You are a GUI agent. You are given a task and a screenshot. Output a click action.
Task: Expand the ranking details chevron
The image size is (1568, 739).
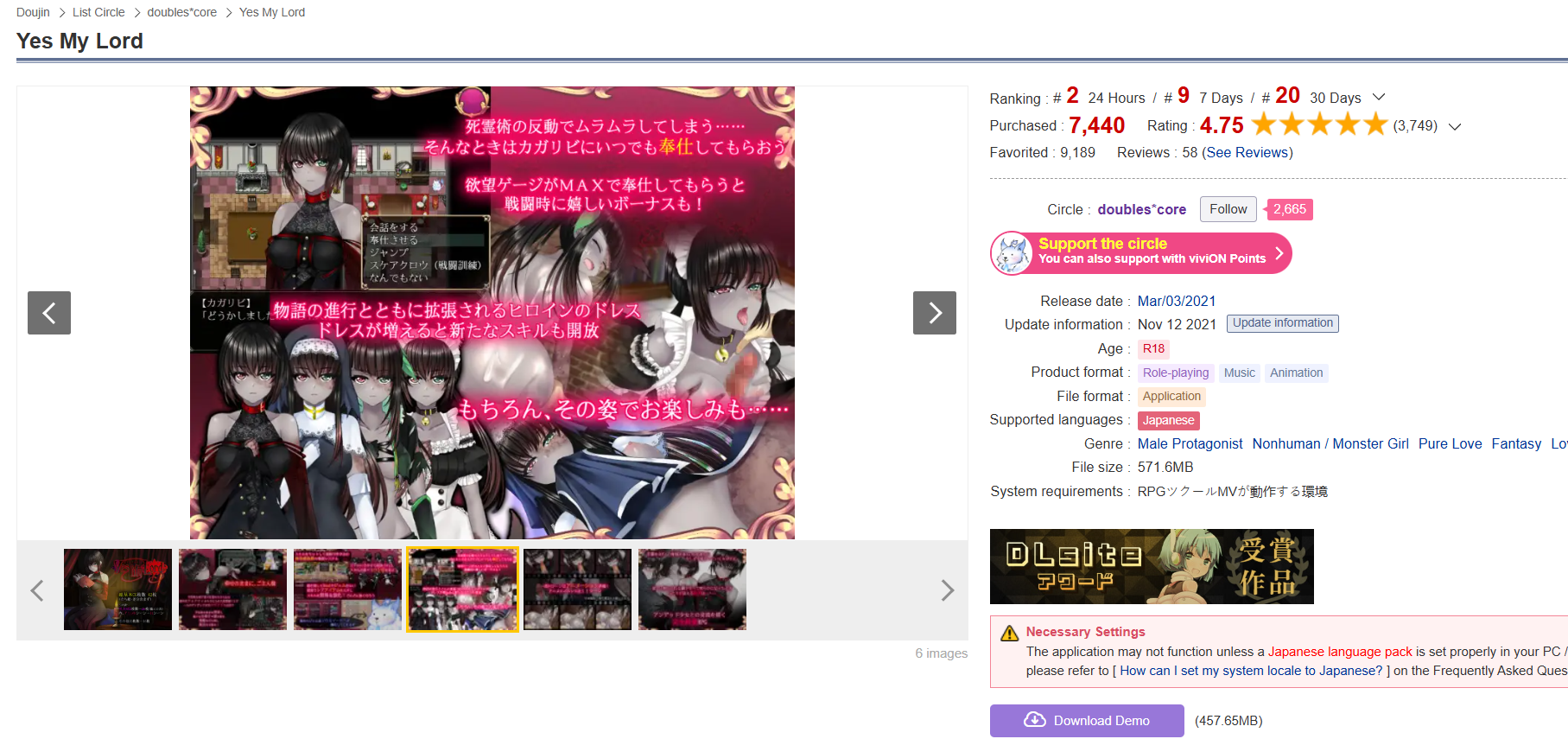[1379, 97]
